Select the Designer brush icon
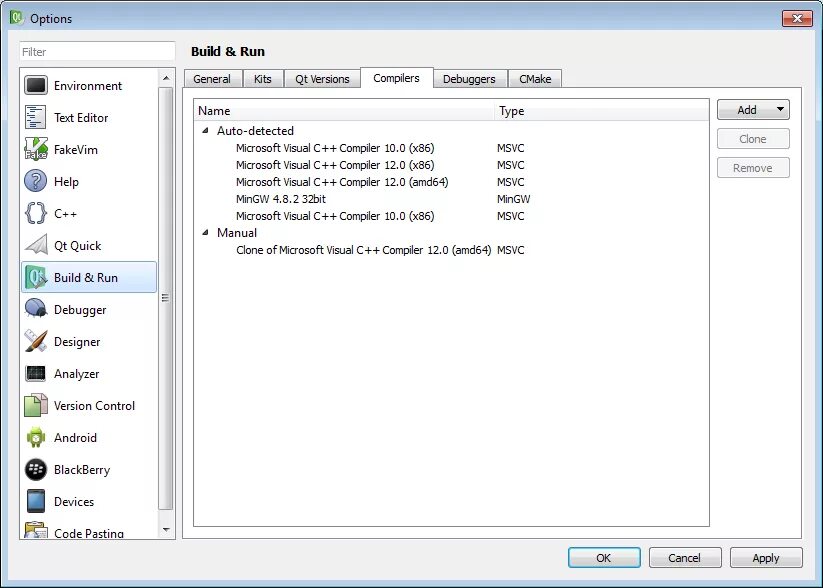The width and height of the screenshot is (823, 588). tap(36, 342)
